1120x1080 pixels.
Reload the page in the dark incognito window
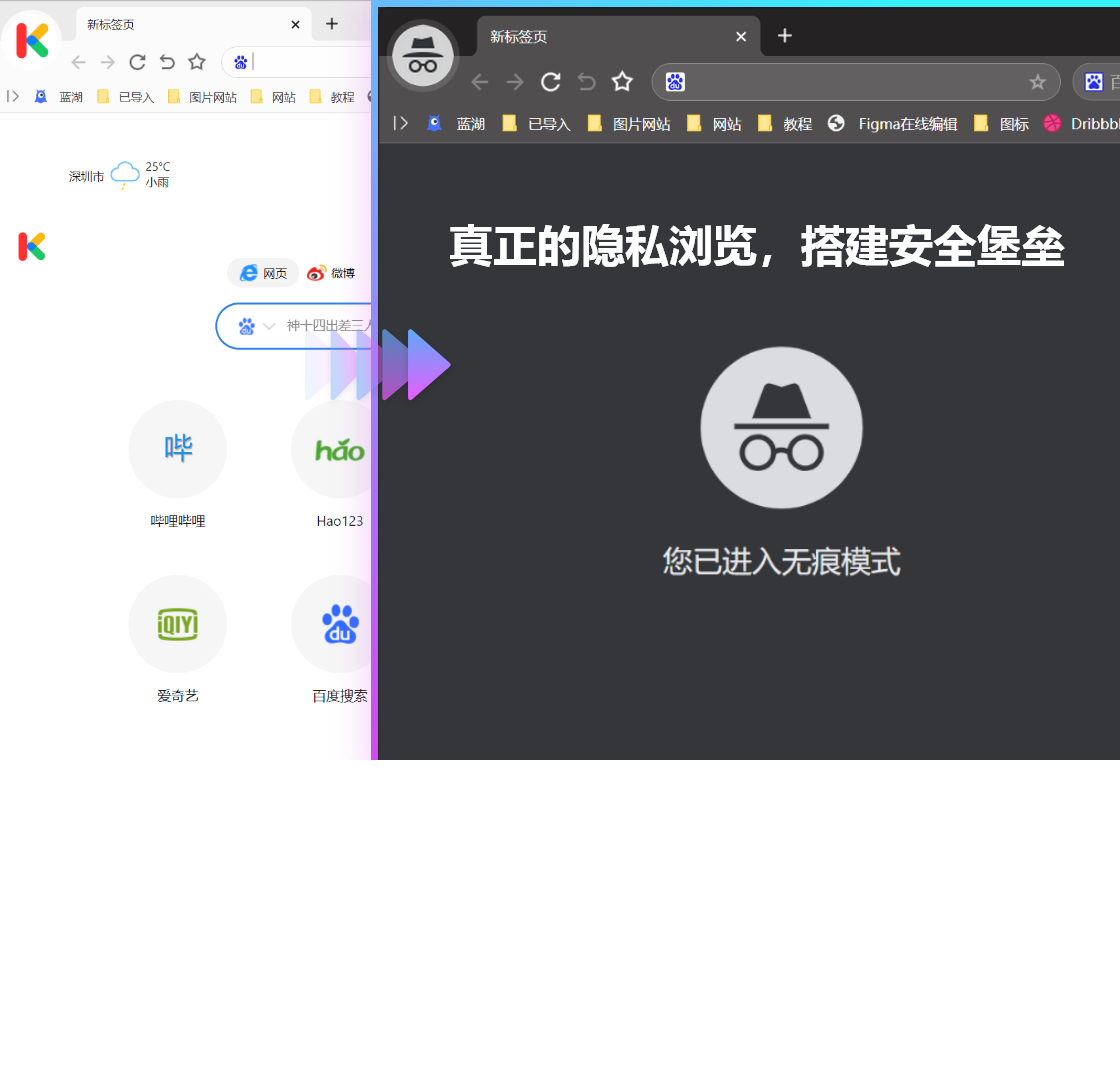(x=551, y=82)
